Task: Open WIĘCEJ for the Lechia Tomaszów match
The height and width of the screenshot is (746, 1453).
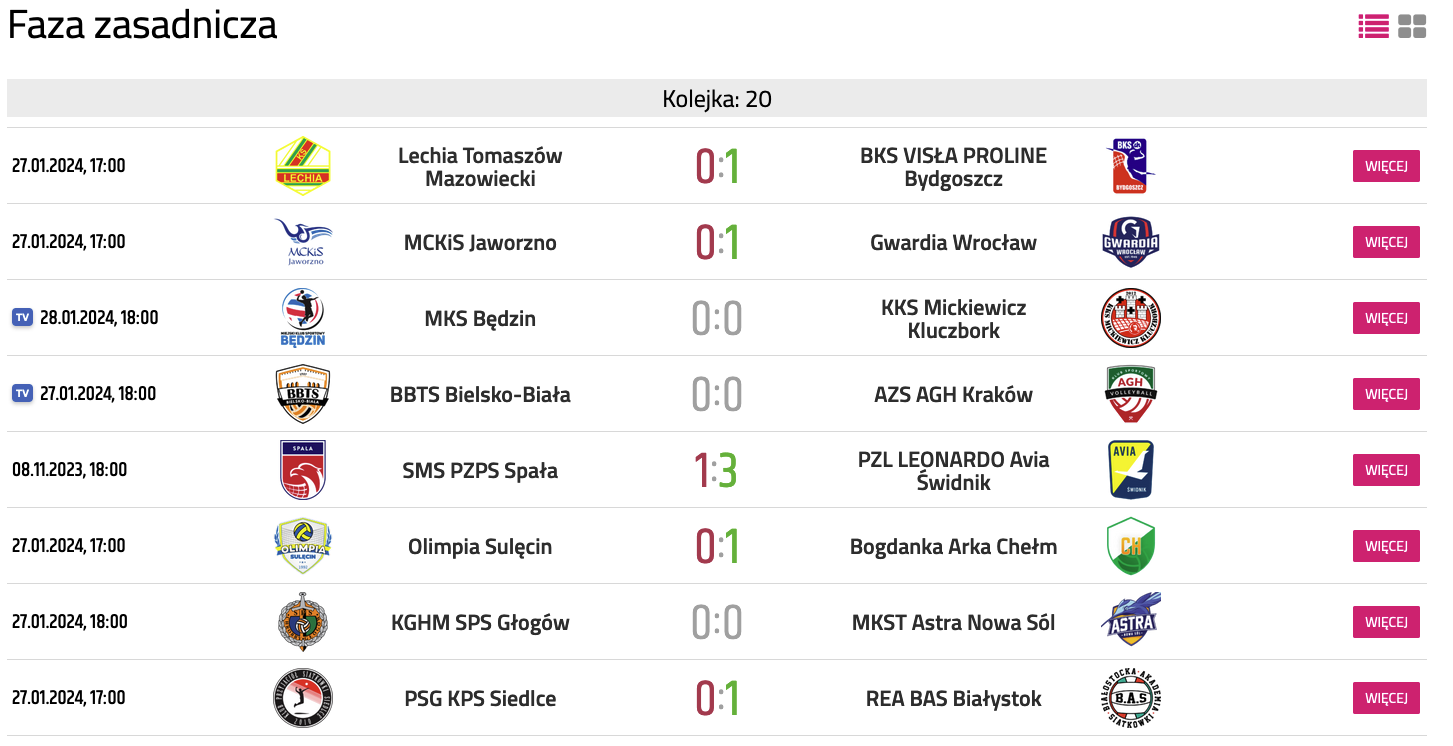Action: coord(1386,166)
